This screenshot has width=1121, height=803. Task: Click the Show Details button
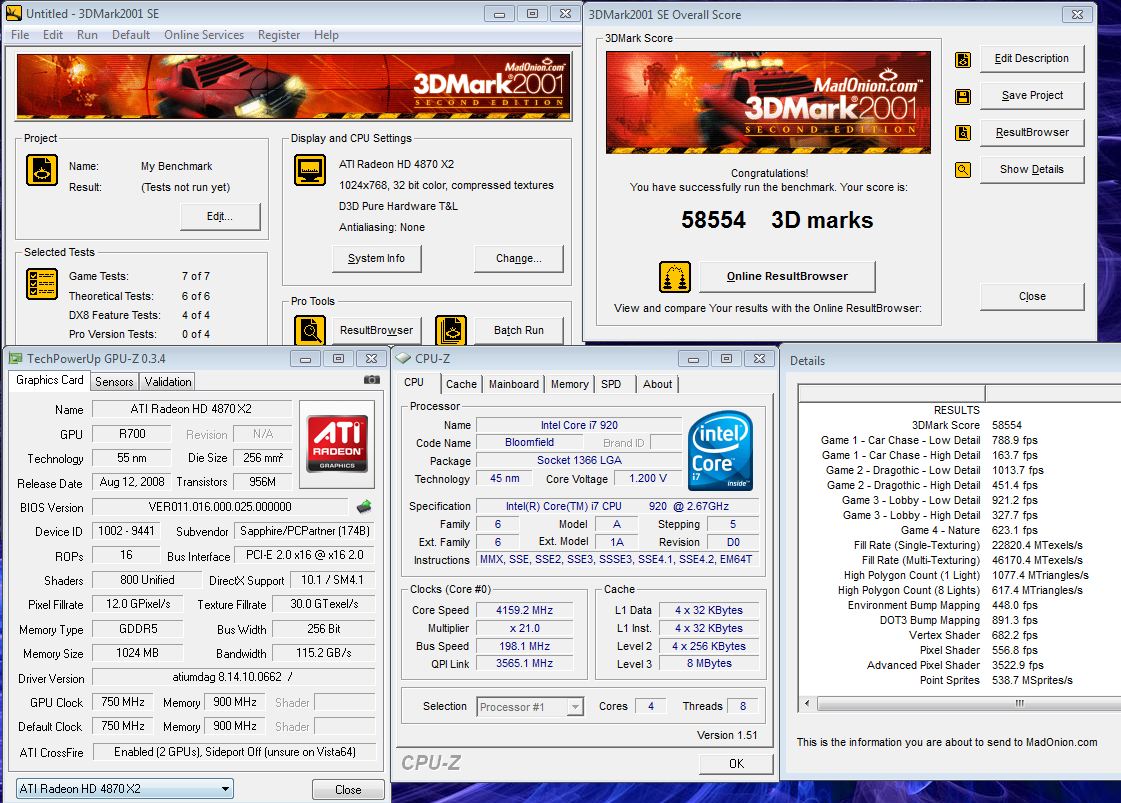1032,169
